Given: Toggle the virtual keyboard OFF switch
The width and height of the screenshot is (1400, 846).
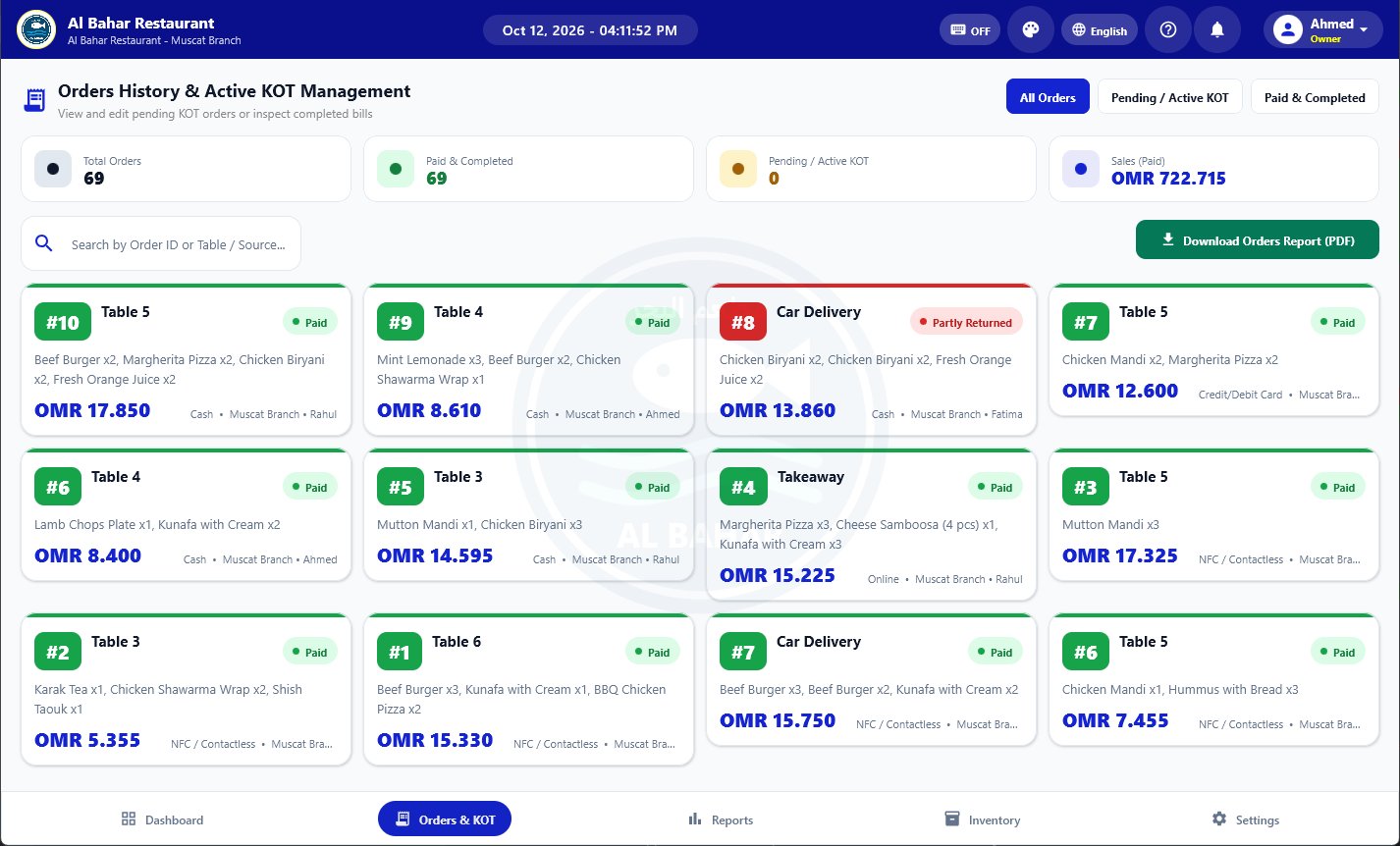Looking at the screenshot, I should coord(969,29).
